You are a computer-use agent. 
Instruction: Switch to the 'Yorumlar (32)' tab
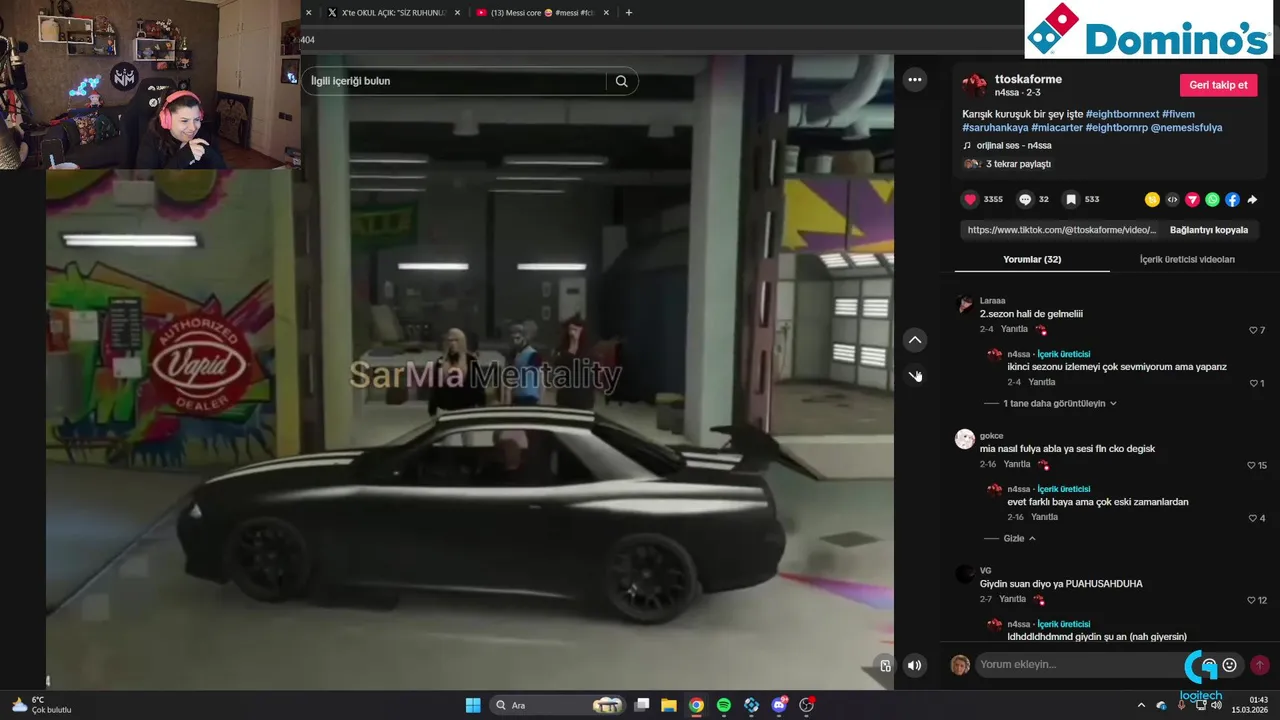click(x=1032, y=259)
